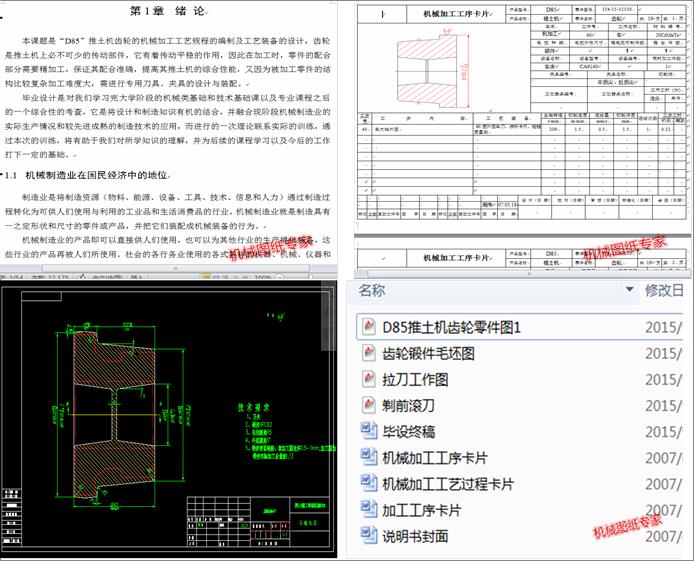Screen dimensions: 694x561
Task: Click the 修改日 column header
Action: coord(664,291)
